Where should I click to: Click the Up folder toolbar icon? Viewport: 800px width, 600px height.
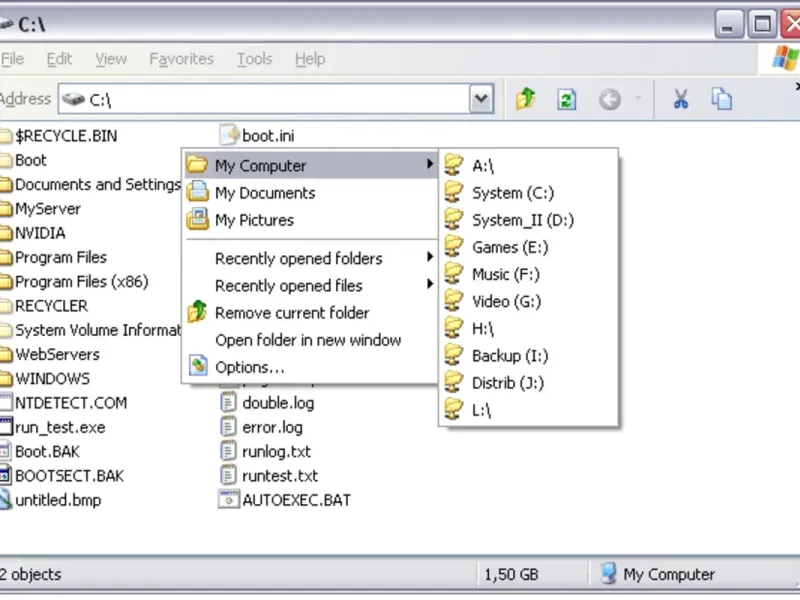pyautogui.click(x=526, y=98)
